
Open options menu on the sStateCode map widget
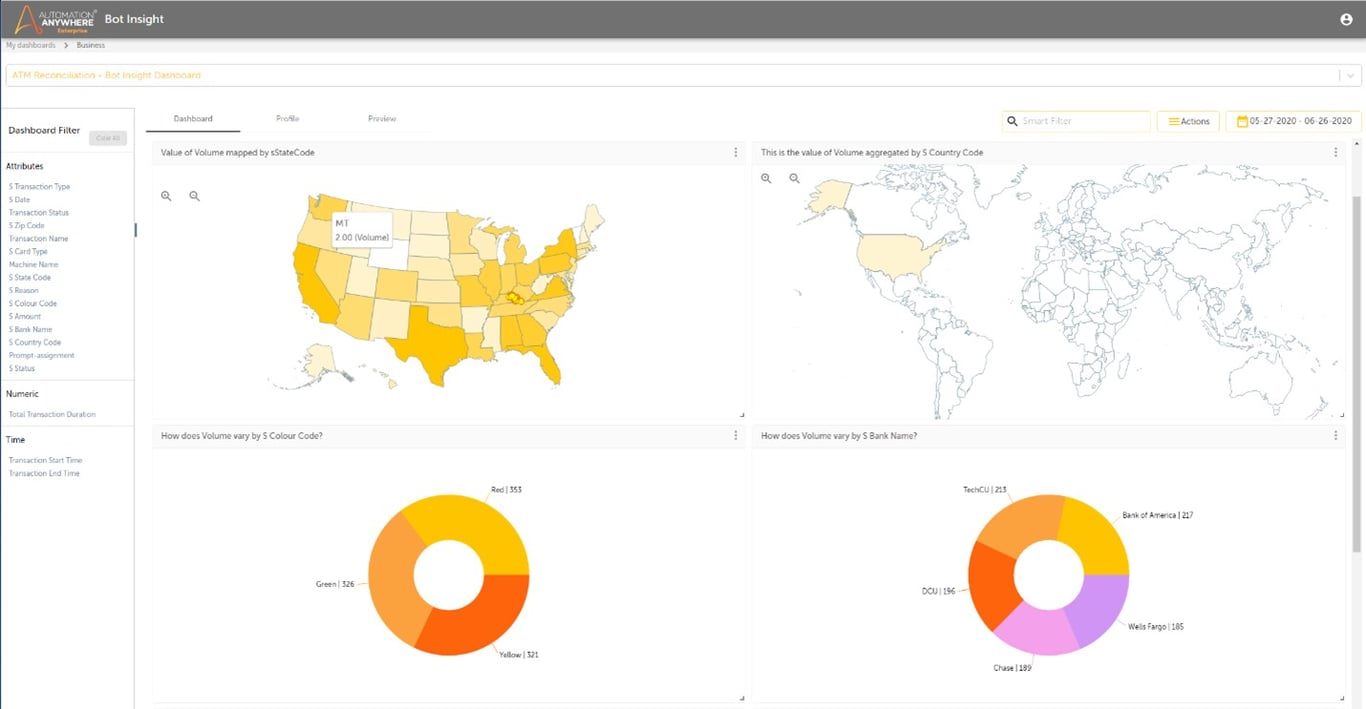click(x=736, y=152)
